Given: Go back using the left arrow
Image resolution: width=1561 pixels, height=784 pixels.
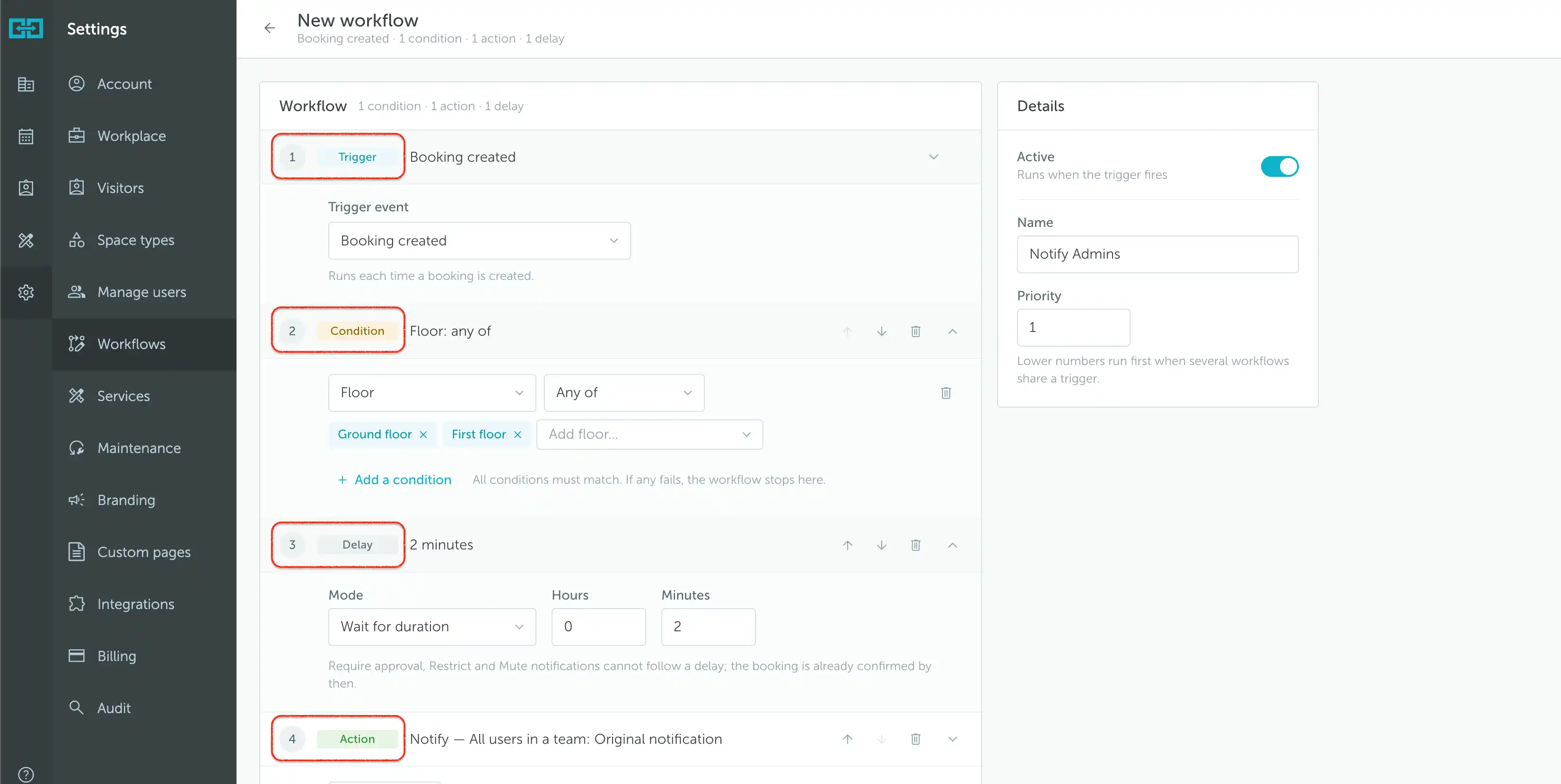Looking at the screenshot, I should coord(270,28).
